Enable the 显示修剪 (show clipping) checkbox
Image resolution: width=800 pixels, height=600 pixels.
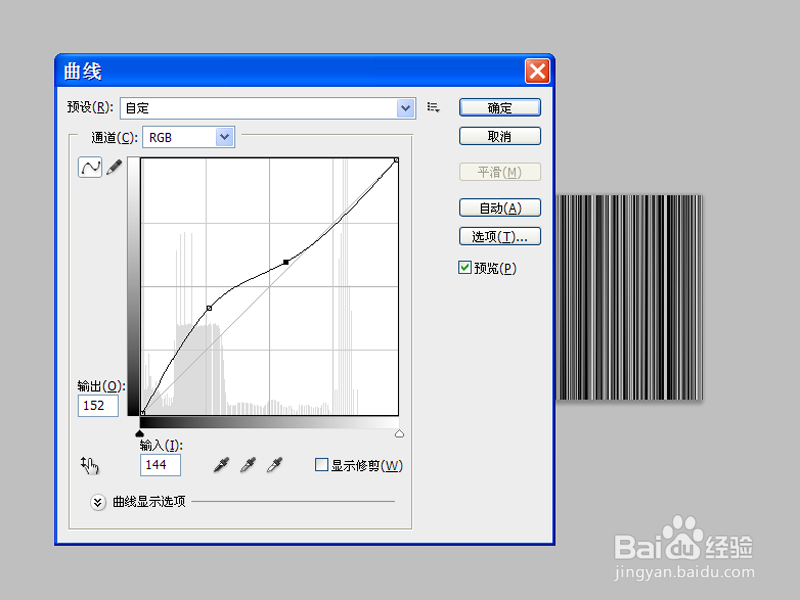click(x=321, y=465)
